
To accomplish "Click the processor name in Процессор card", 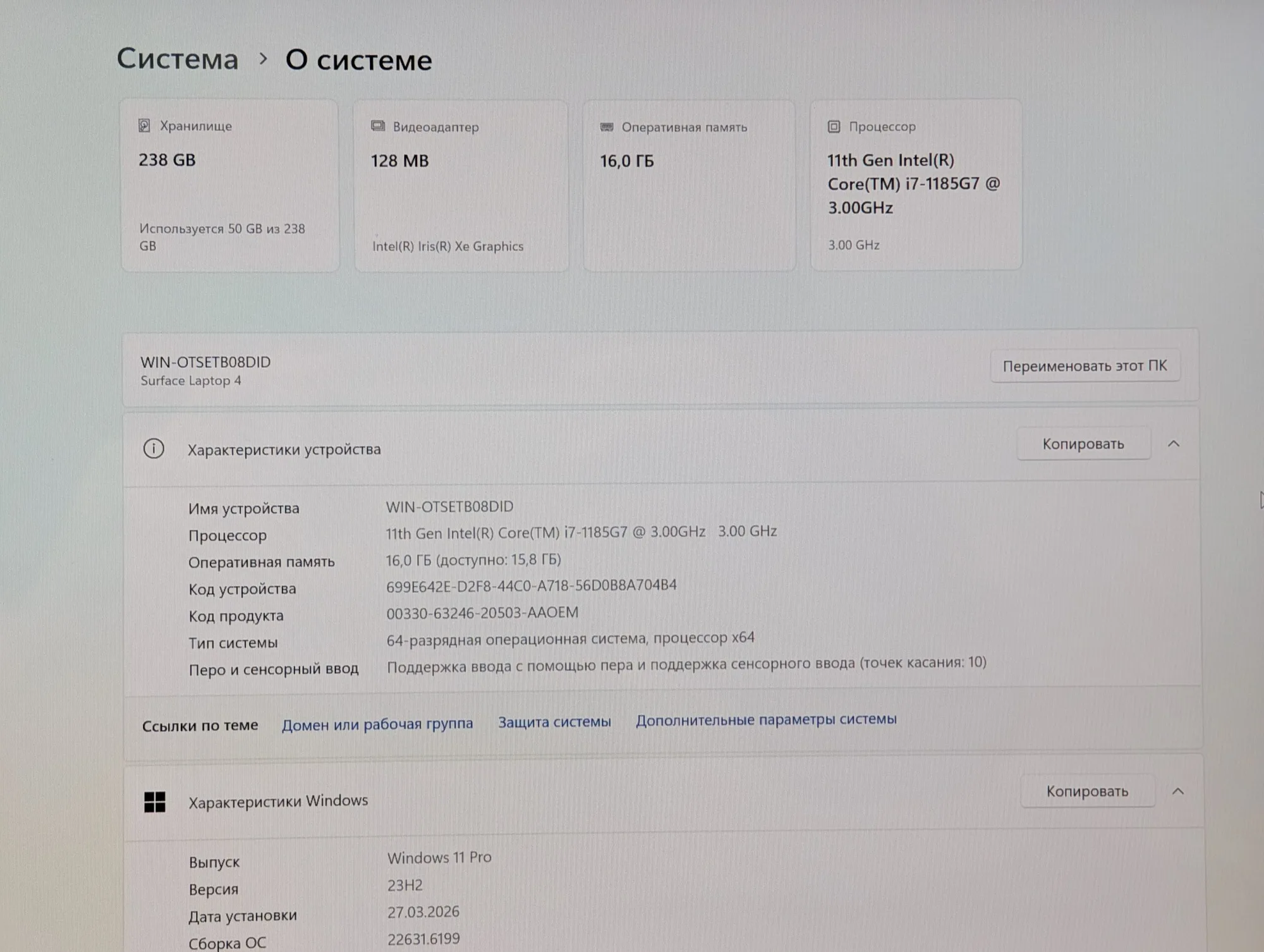I will point(913,184).
